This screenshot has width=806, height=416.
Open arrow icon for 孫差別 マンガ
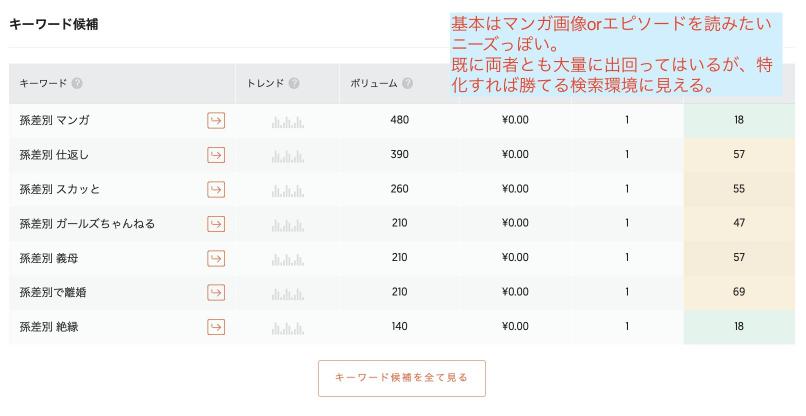(216, 120)
